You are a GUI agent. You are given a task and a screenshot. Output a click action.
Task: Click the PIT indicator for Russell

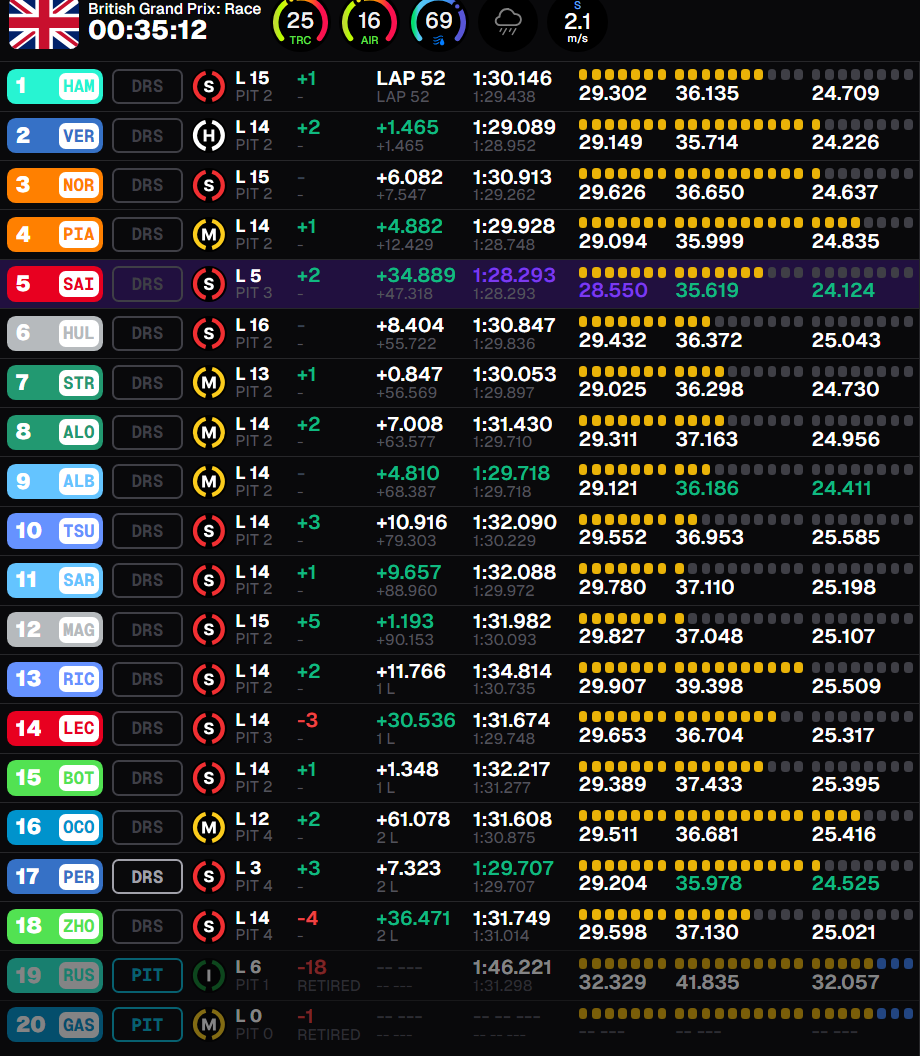[147, 975]
